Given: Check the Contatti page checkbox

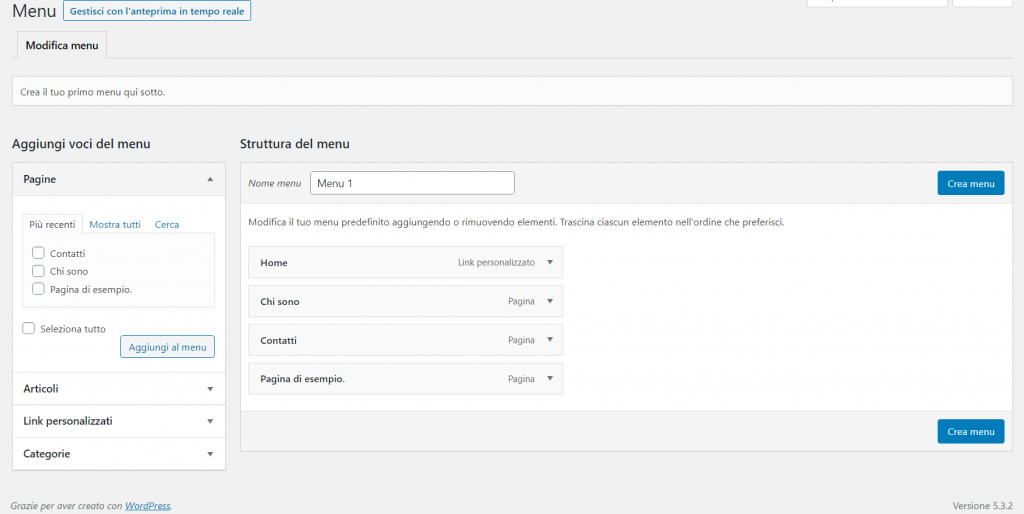Looking at the screenshot, I should pyautogui.click(x=38, y=253).
